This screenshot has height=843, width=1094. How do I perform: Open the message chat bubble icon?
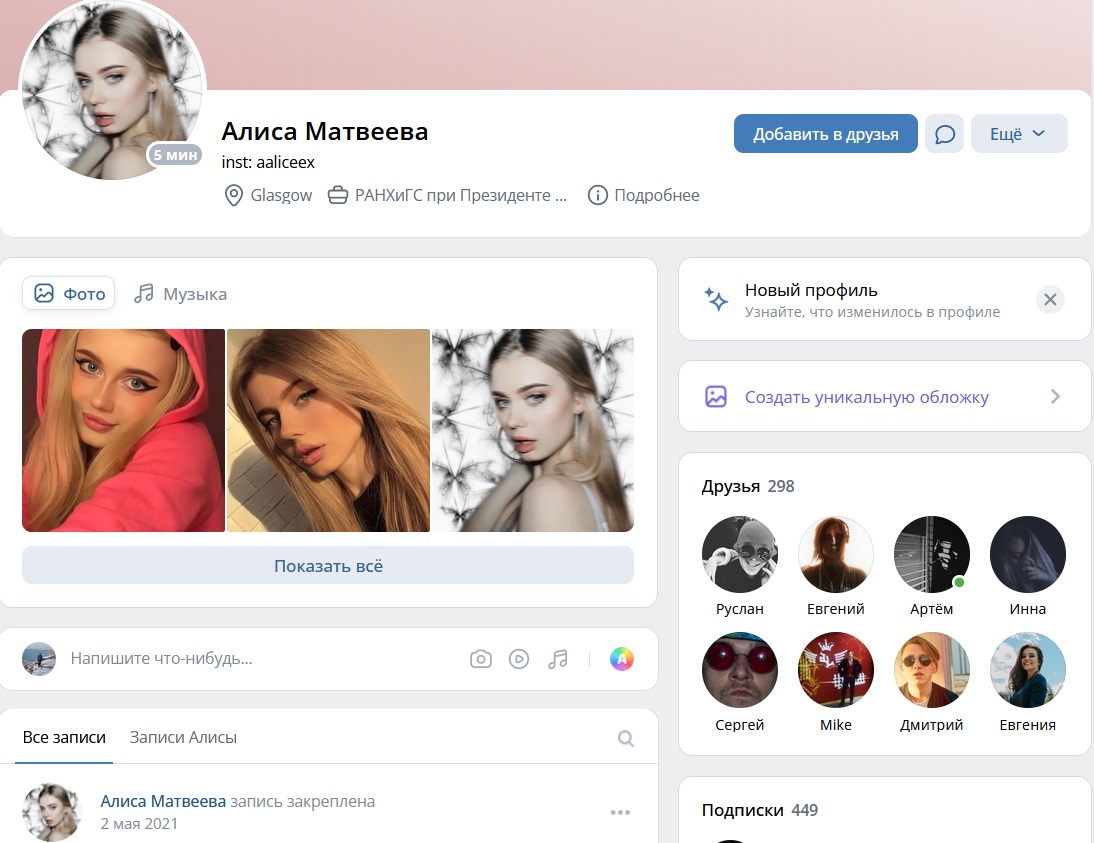944,134
